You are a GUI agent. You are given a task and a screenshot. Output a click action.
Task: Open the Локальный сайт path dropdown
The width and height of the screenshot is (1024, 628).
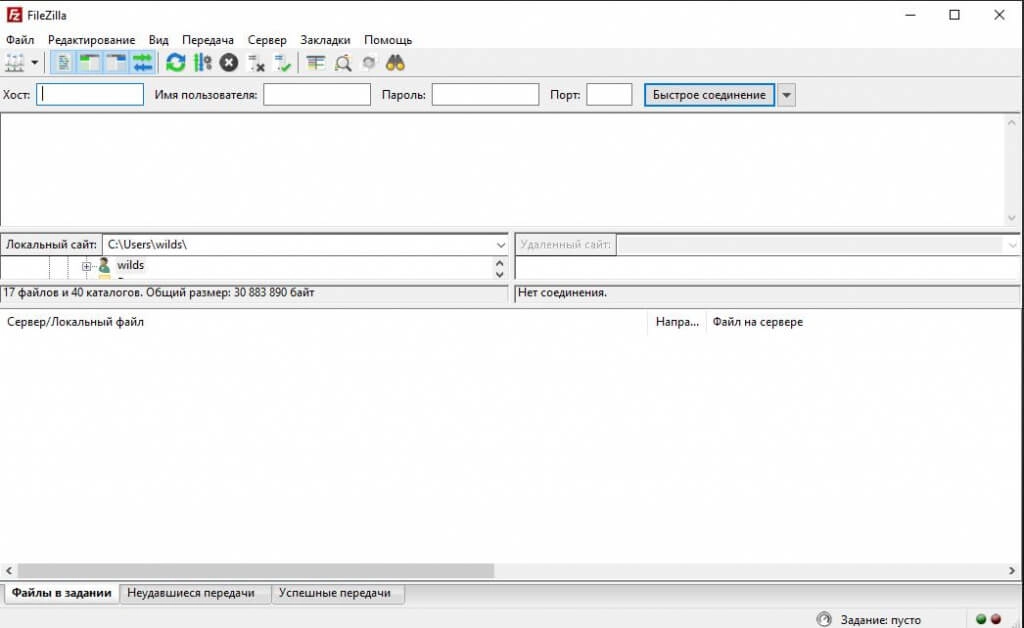pos(500,245)
